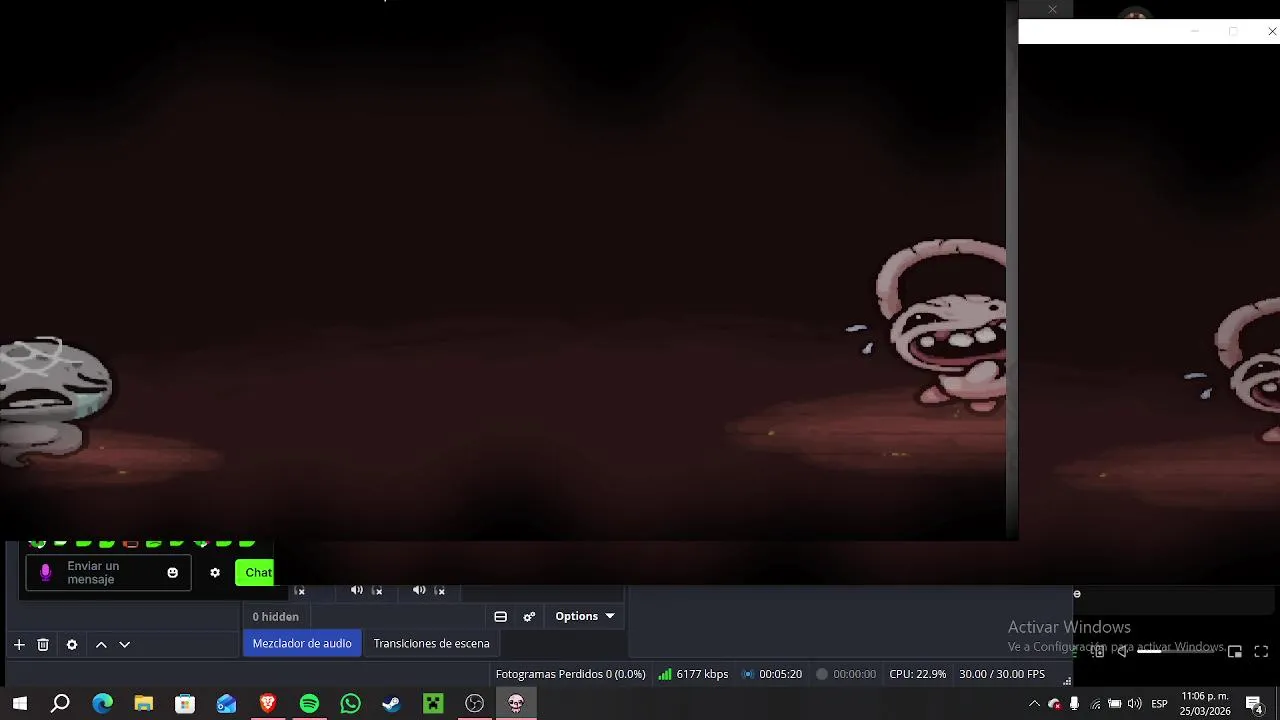
Task: Open File Explorer from the taskbar
Action: pyautogui.click(x=143, y=704)
